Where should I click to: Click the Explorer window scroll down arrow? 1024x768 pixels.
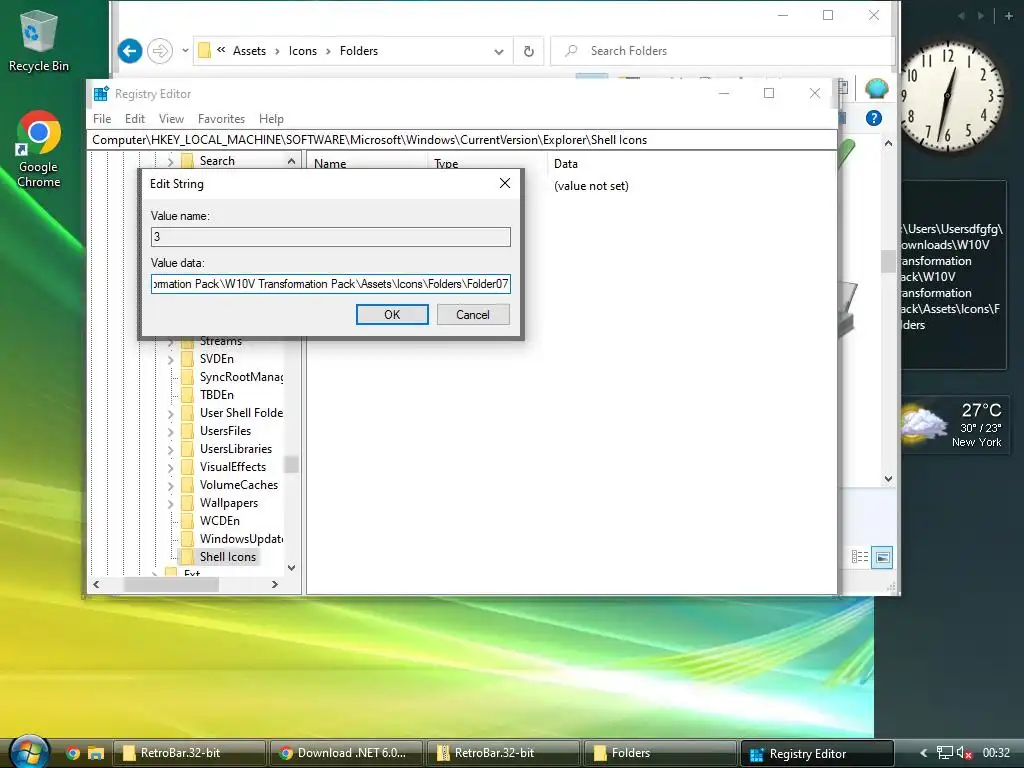[x=888, y=478]
